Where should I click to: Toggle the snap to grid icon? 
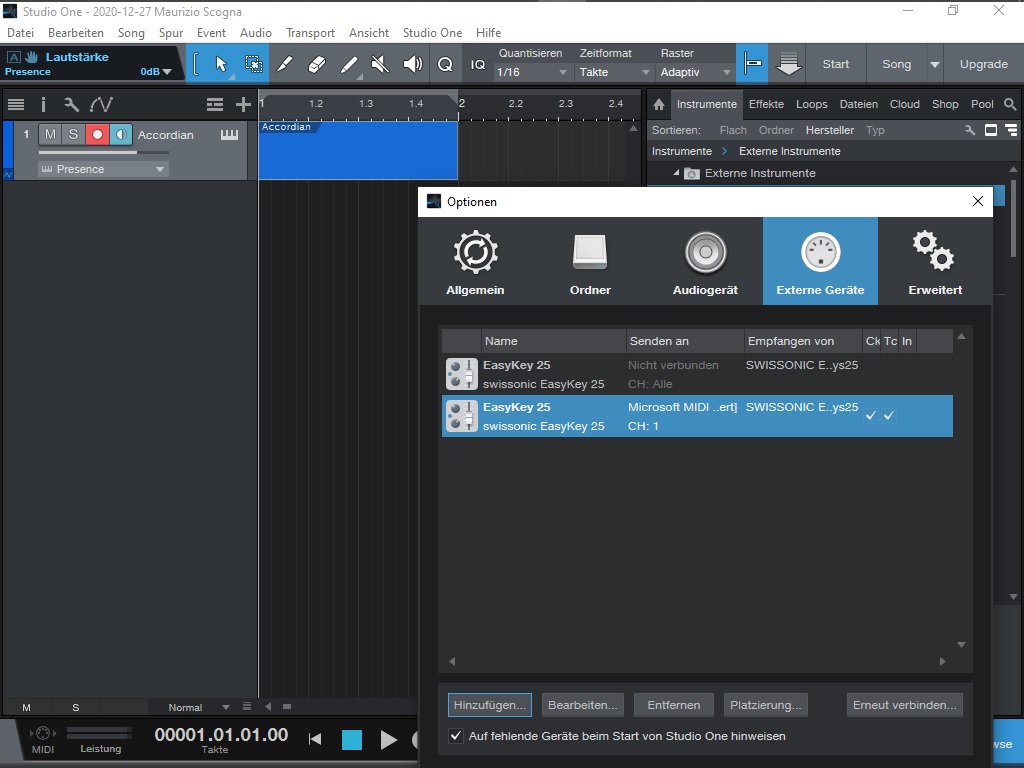[x=752, y=64]
